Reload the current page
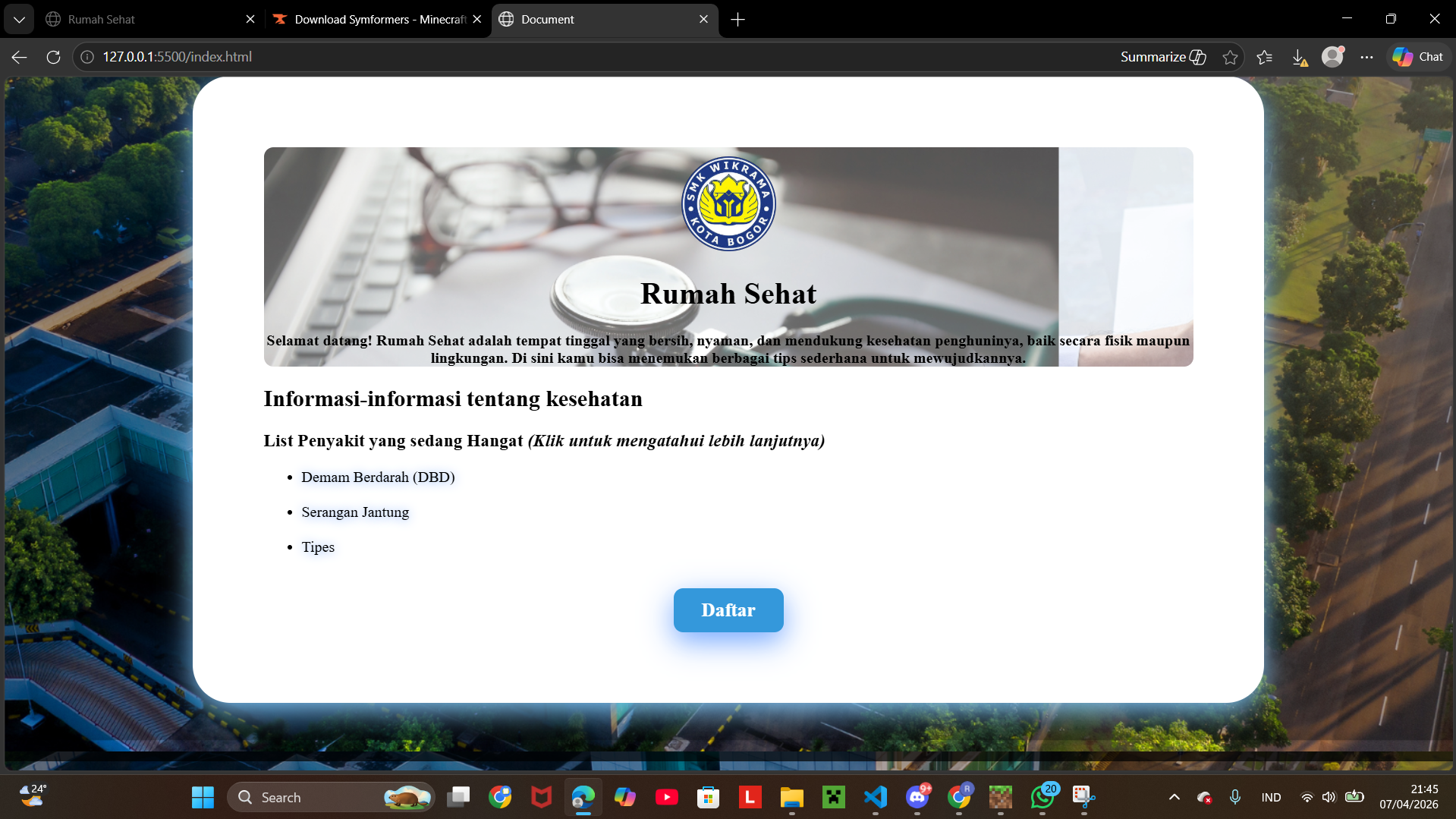 (53, 57)
